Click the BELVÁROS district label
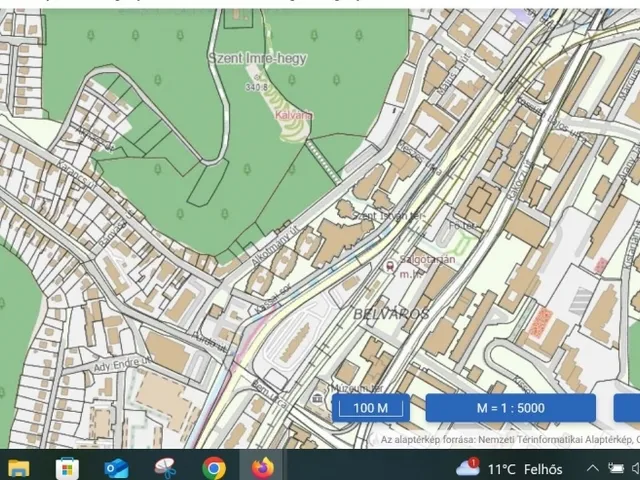 (390, 314)
